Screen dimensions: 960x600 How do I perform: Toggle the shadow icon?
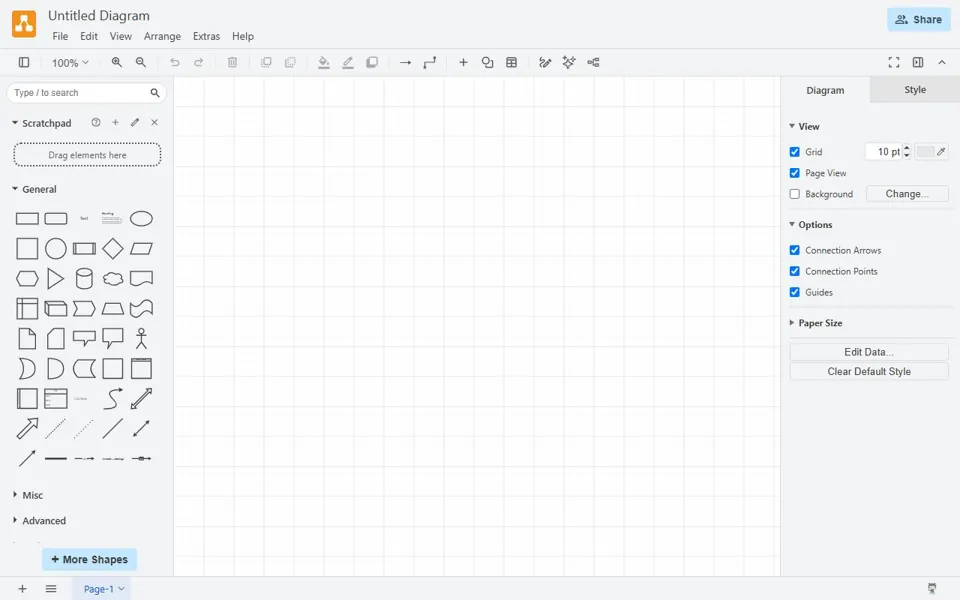372,62
